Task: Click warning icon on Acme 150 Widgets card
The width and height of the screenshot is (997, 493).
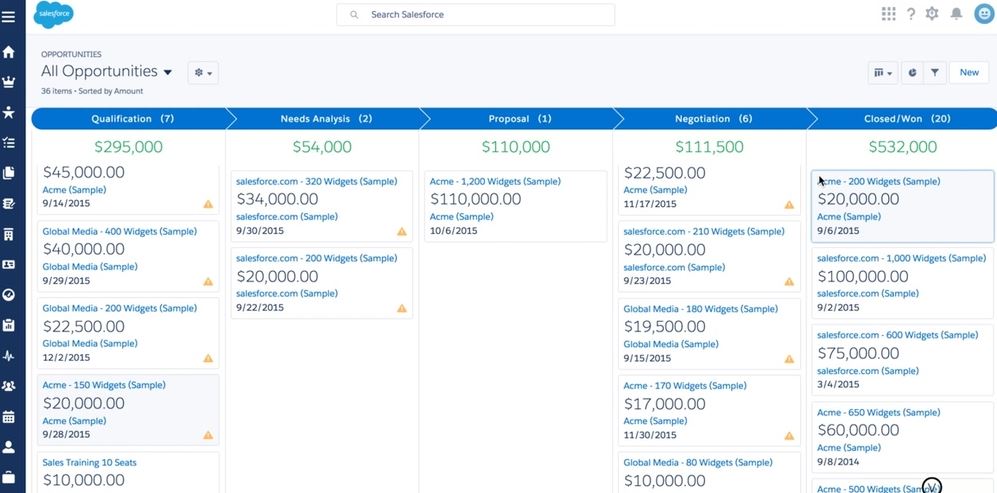Action: 208,435
